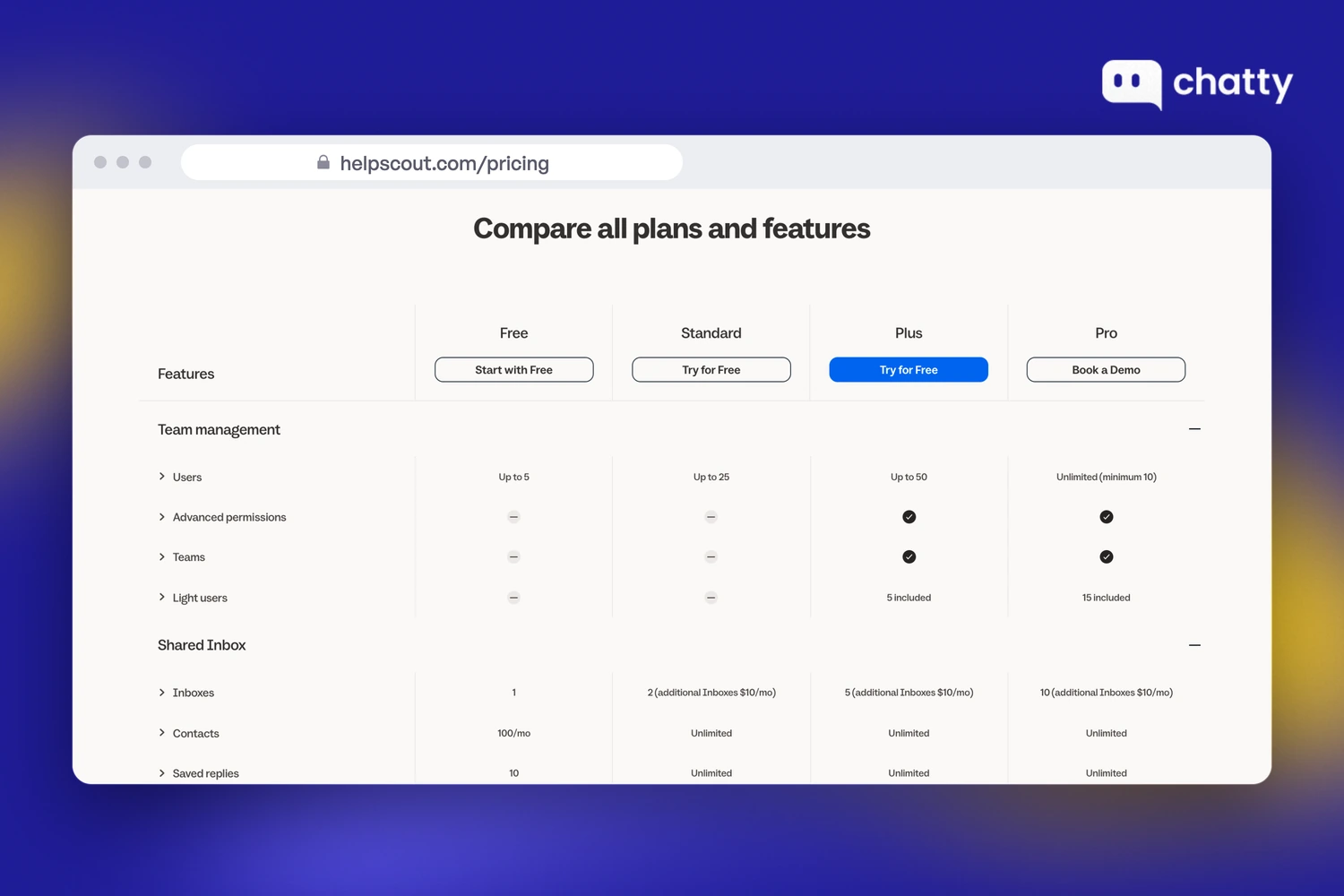1344x896 pixels.
Task: Click dash icon for Teams in Standard
Action: pos(711,557)
